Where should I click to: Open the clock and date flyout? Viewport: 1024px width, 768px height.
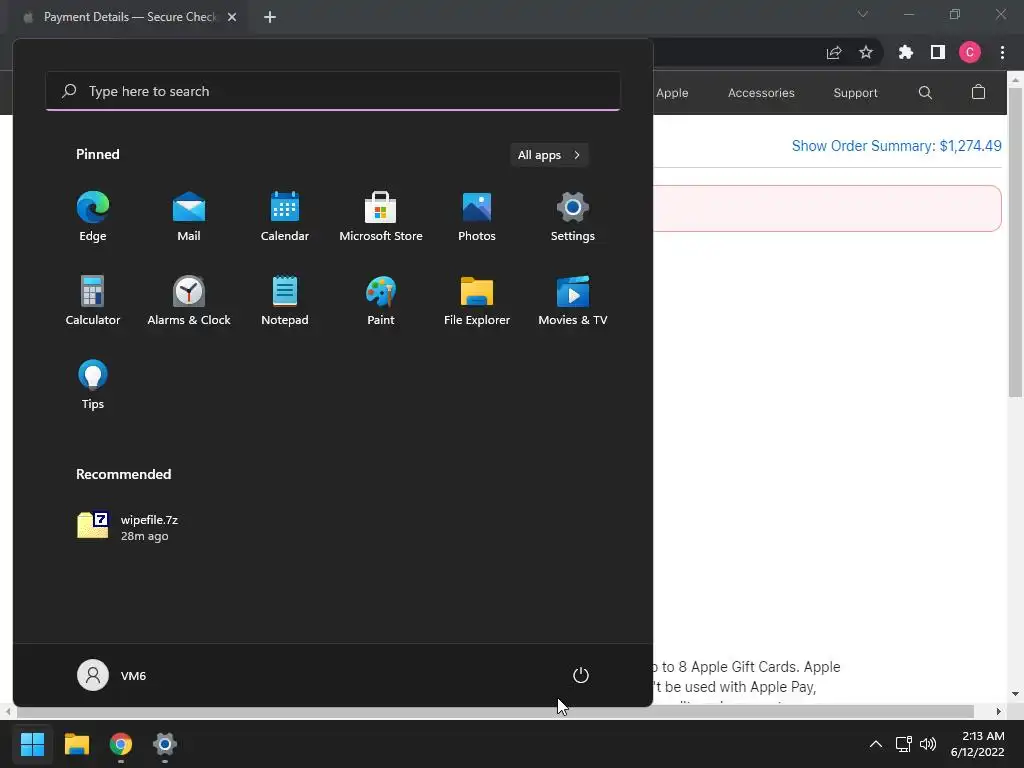978,744
